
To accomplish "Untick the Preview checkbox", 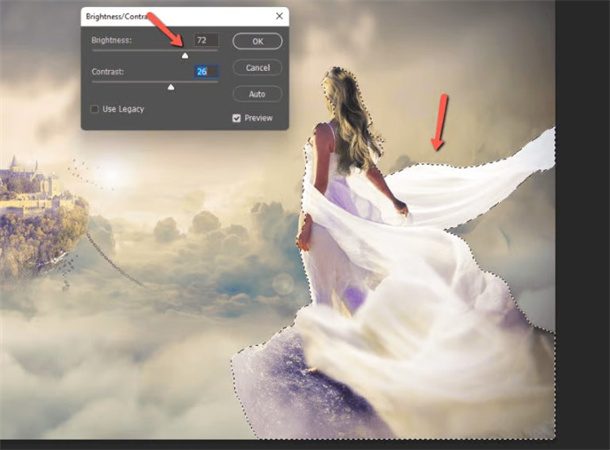I will 237,118.
